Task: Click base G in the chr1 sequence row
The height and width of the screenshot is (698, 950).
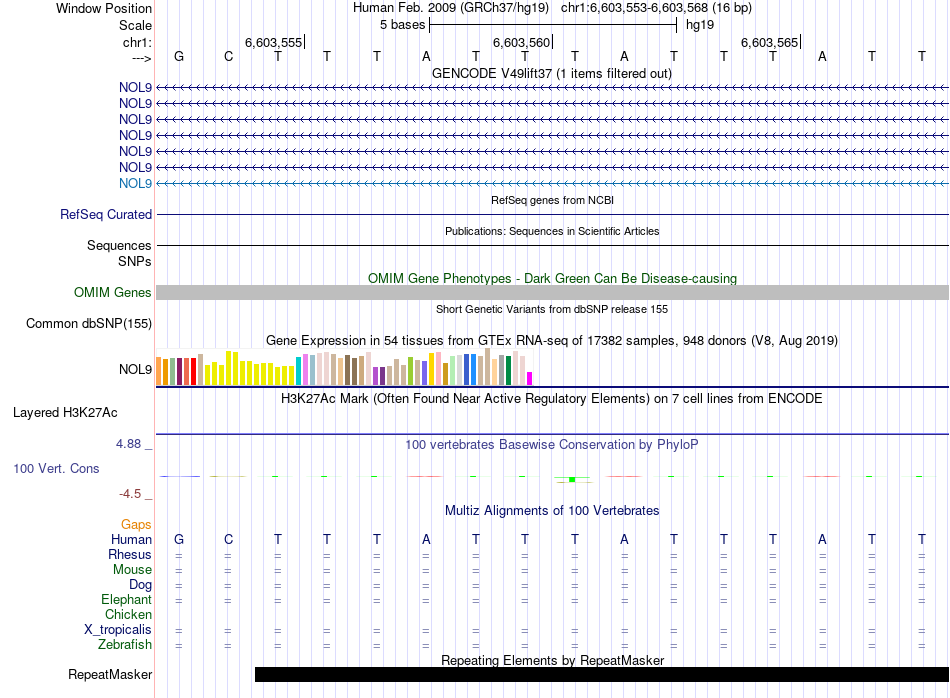Action: click(179, 56)
